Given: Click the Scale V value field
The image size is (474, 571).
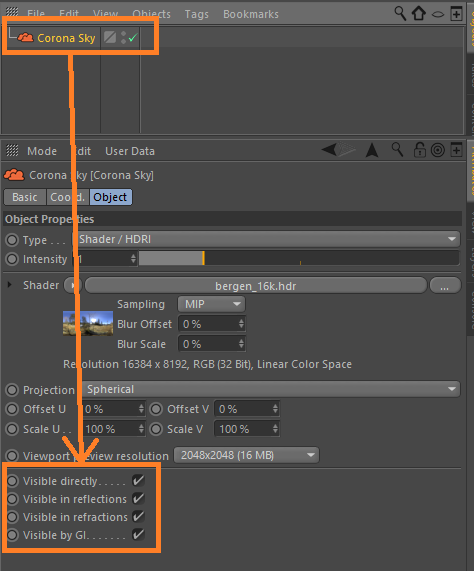Looking at the screenshot, I should 243,429.
